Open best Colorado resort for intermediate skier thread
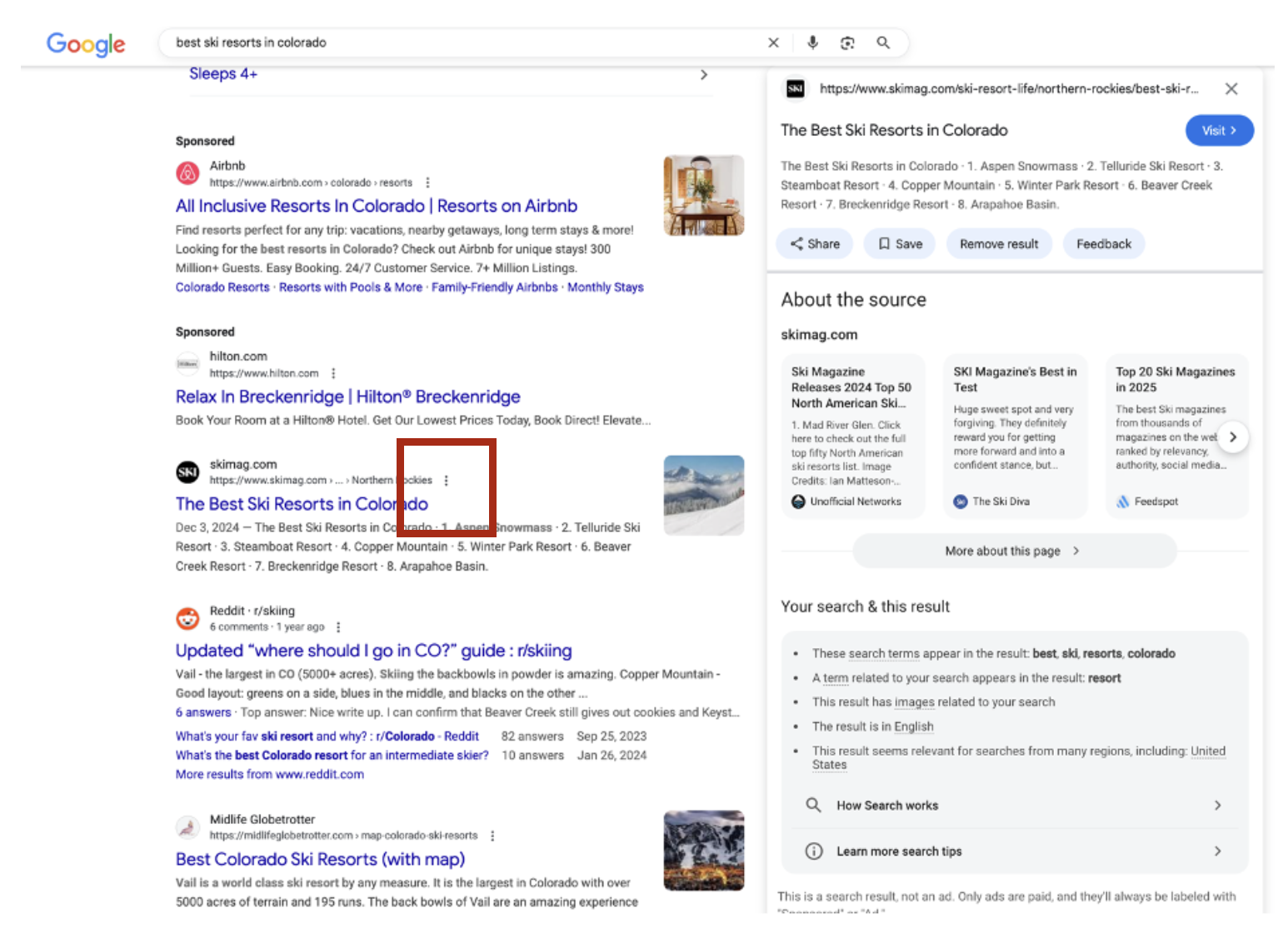1288x948 pixels. [332, 756]
